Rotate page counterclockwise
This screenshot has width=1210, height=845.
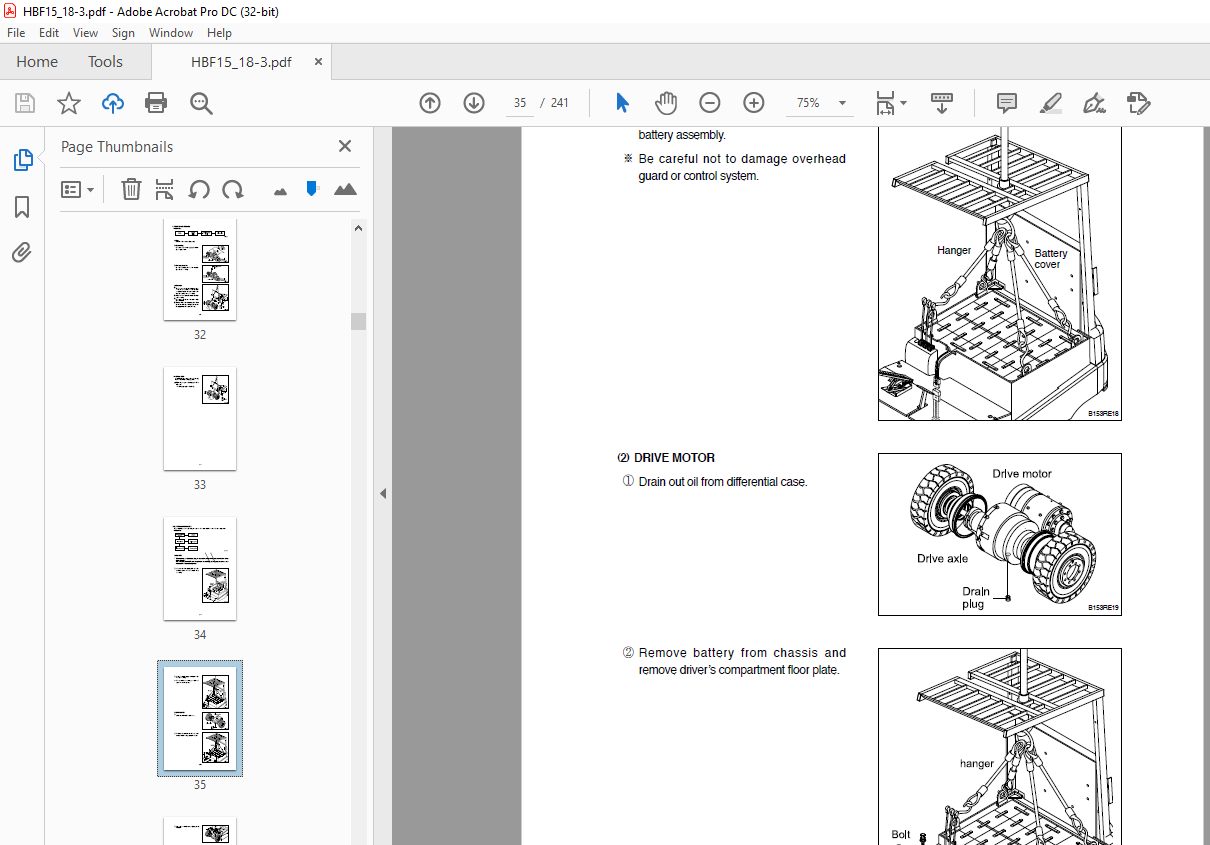point(199,189)
